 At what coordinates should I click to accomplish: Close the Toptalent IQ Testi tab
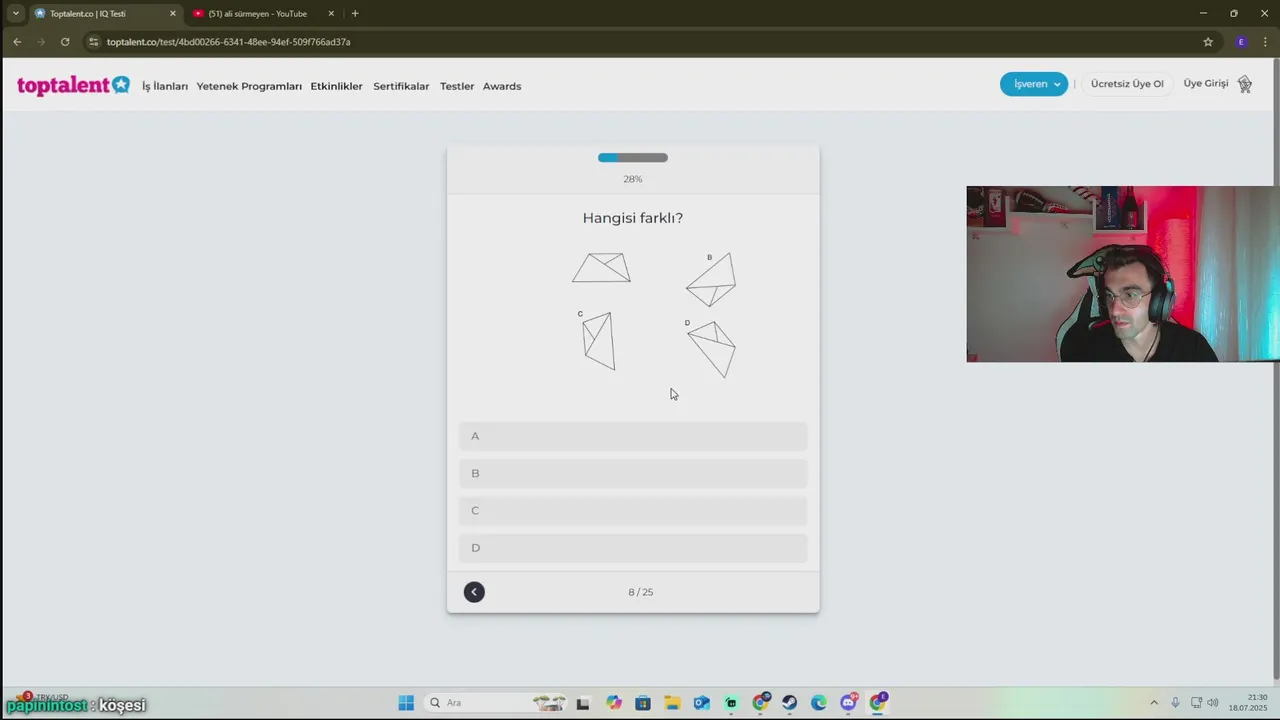coord(172,14)
